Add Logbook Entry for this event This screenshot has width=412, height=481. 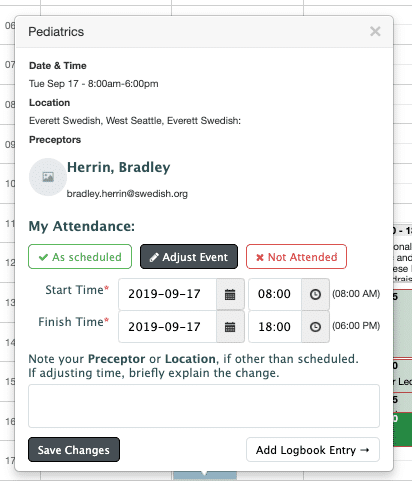coord(313,450)
